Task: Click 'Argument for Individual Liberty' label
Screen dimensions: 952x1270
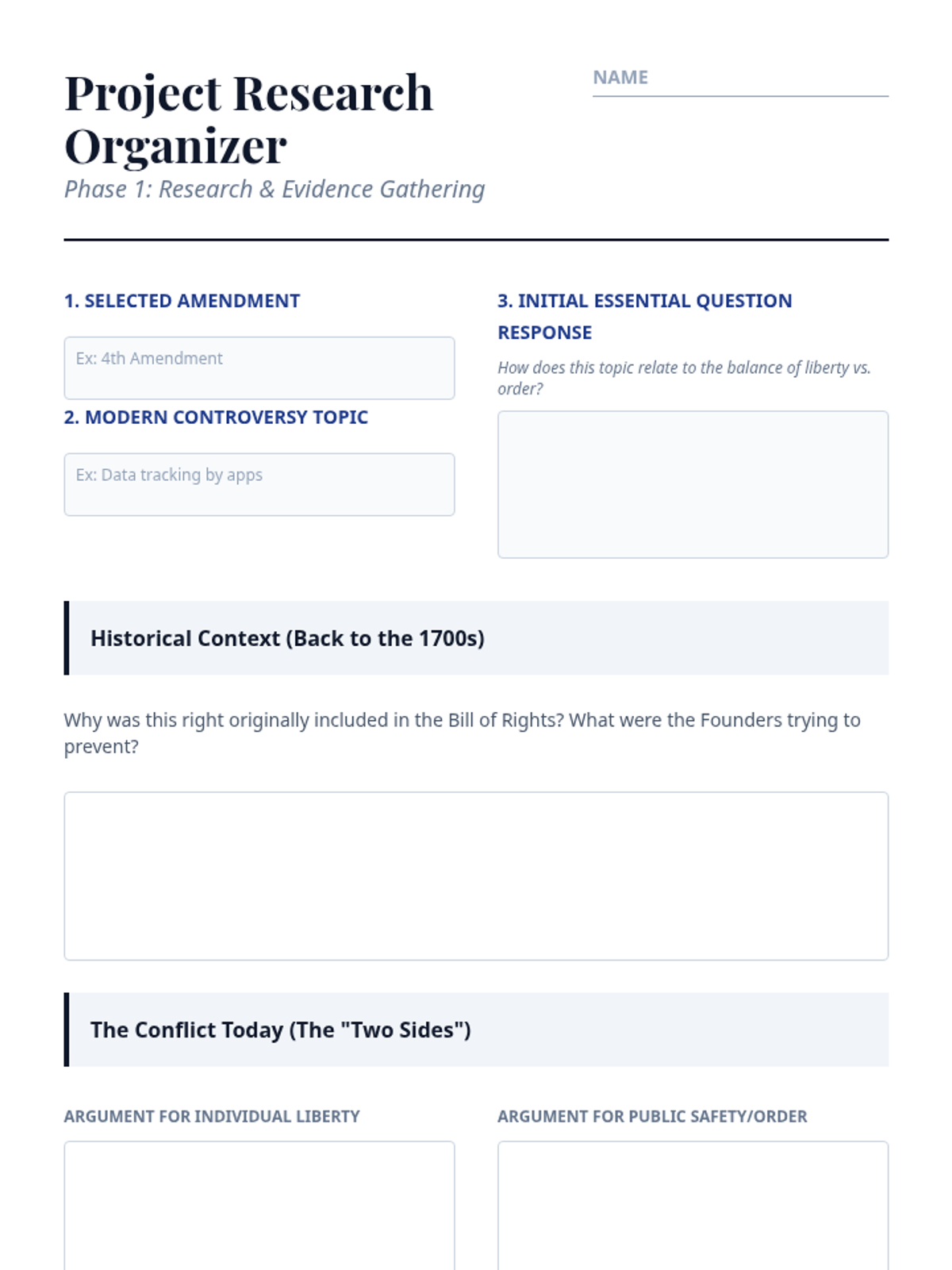Action: click(x=212, y=1116)
